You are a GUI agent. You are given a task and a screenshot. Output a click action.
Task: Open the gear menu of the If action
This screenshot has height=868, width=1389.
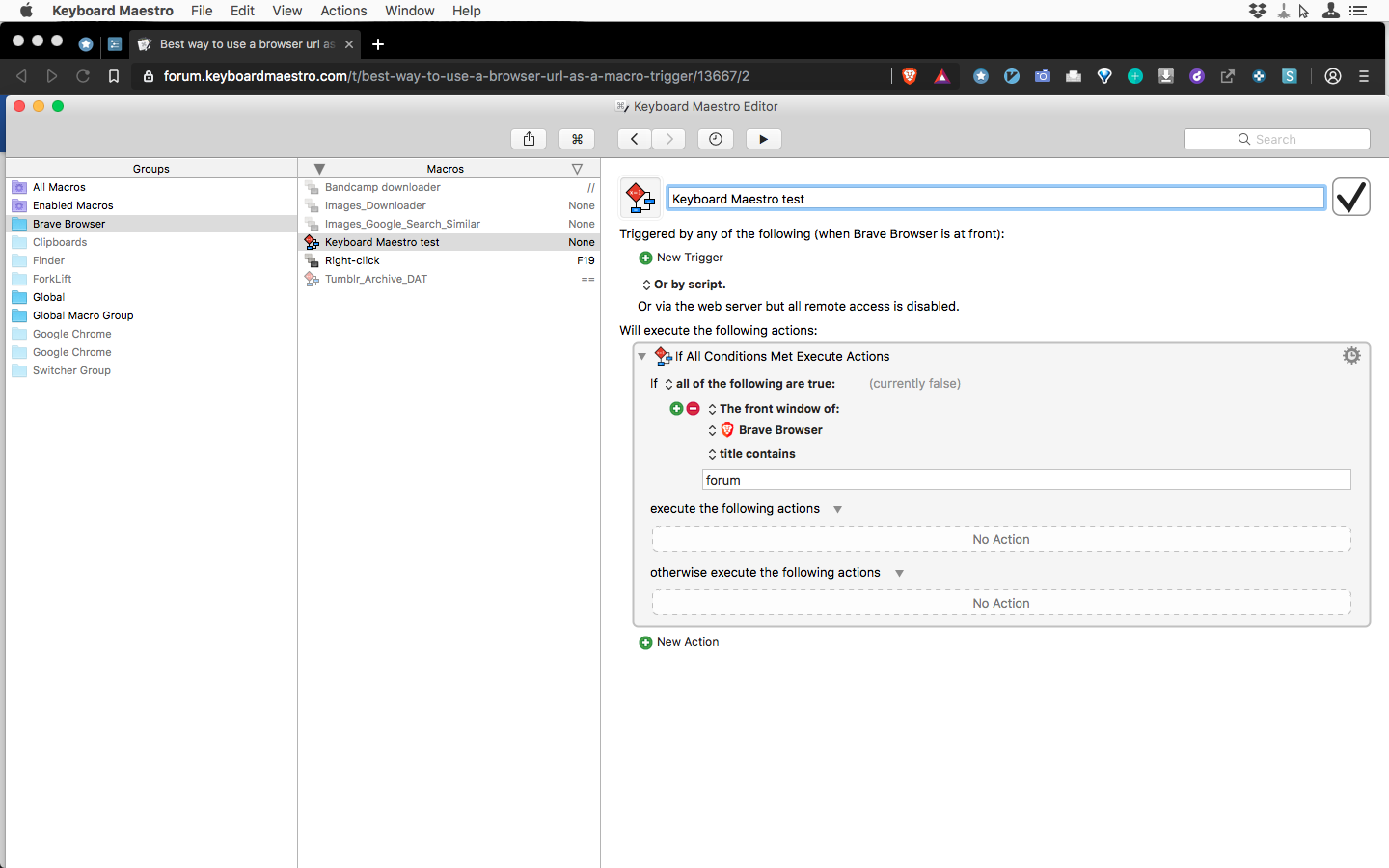(1351, 356)
